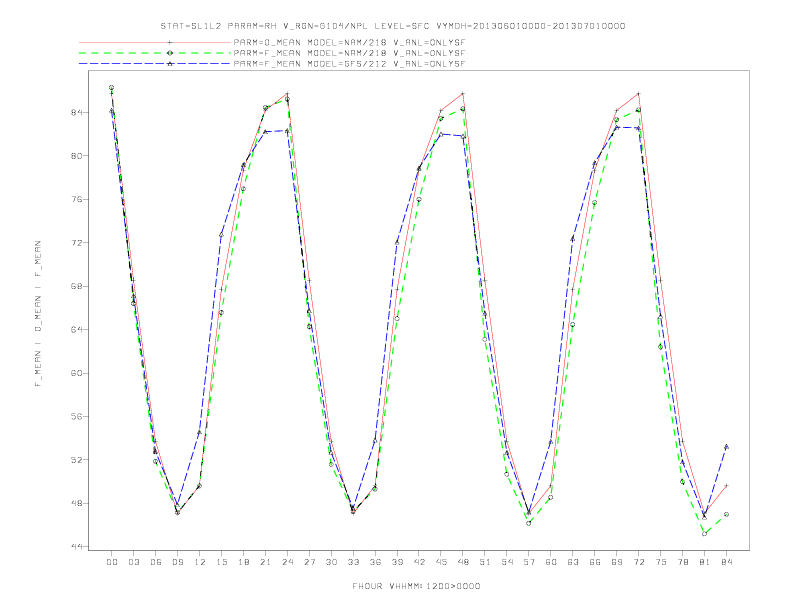Click y-axis tick label 60
Screen dimensions: 792x612
[x=76, y=373]
